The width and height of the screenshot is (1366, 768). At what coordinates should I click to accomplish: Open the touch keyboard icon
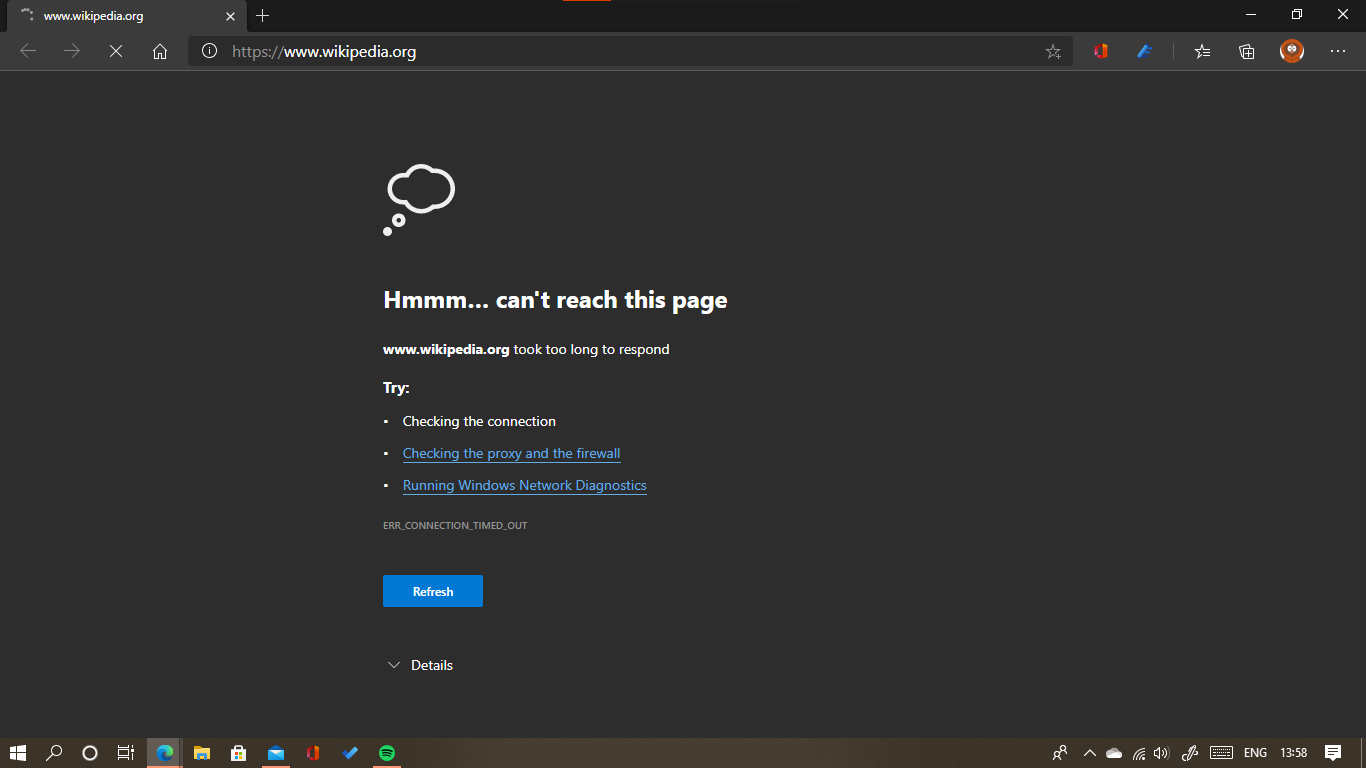[1221, 753]
